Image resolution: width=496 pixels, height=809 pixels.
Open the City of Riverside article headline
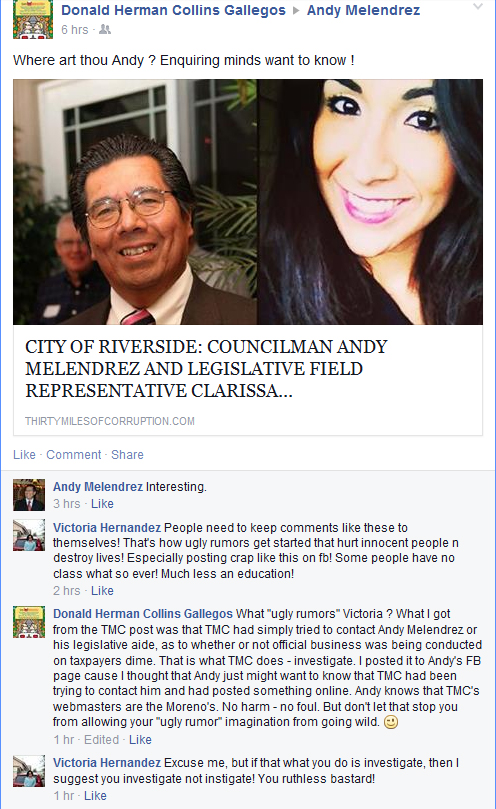pyautogui.click(x=206, y=368)
